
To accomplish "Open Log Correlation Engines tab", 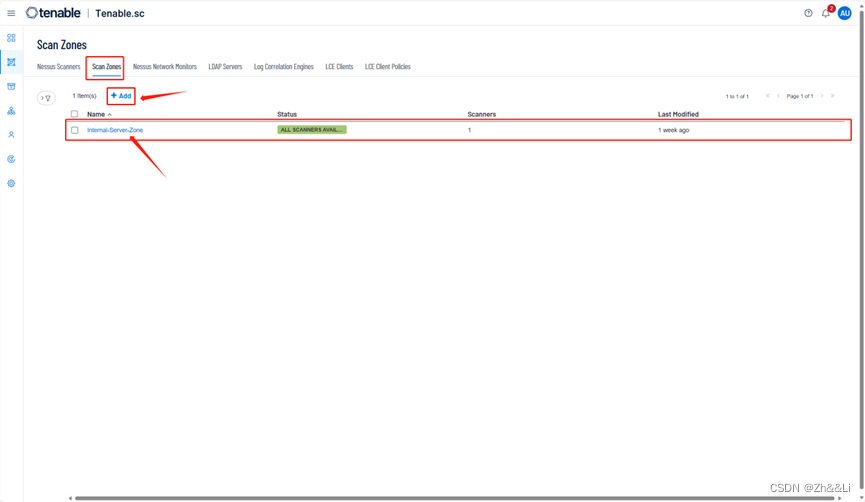I will pyautogui.click(x=284, y=67).
